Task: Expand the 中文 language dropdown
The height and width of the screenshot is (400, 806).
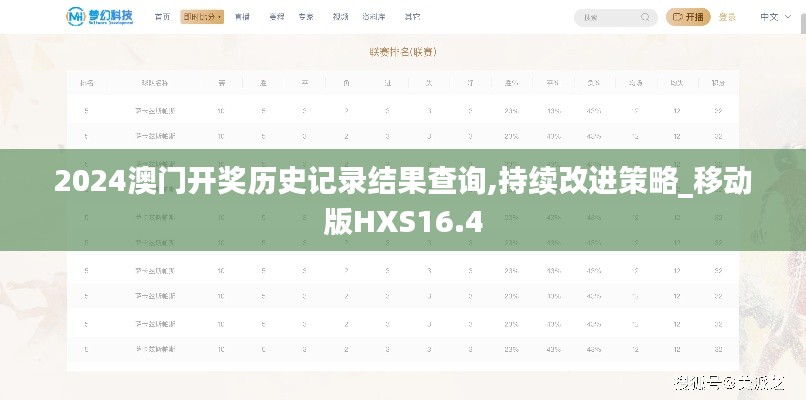Action: (776, 17)
